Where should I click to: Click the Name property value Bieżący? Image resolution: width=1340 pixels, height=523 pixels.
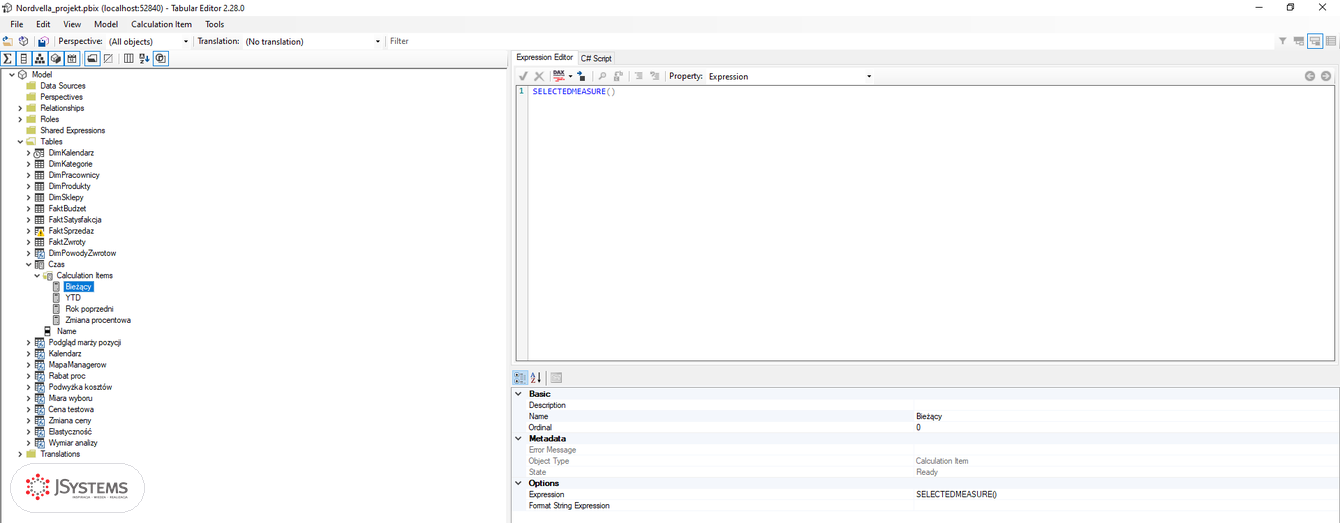click(929, 416)
